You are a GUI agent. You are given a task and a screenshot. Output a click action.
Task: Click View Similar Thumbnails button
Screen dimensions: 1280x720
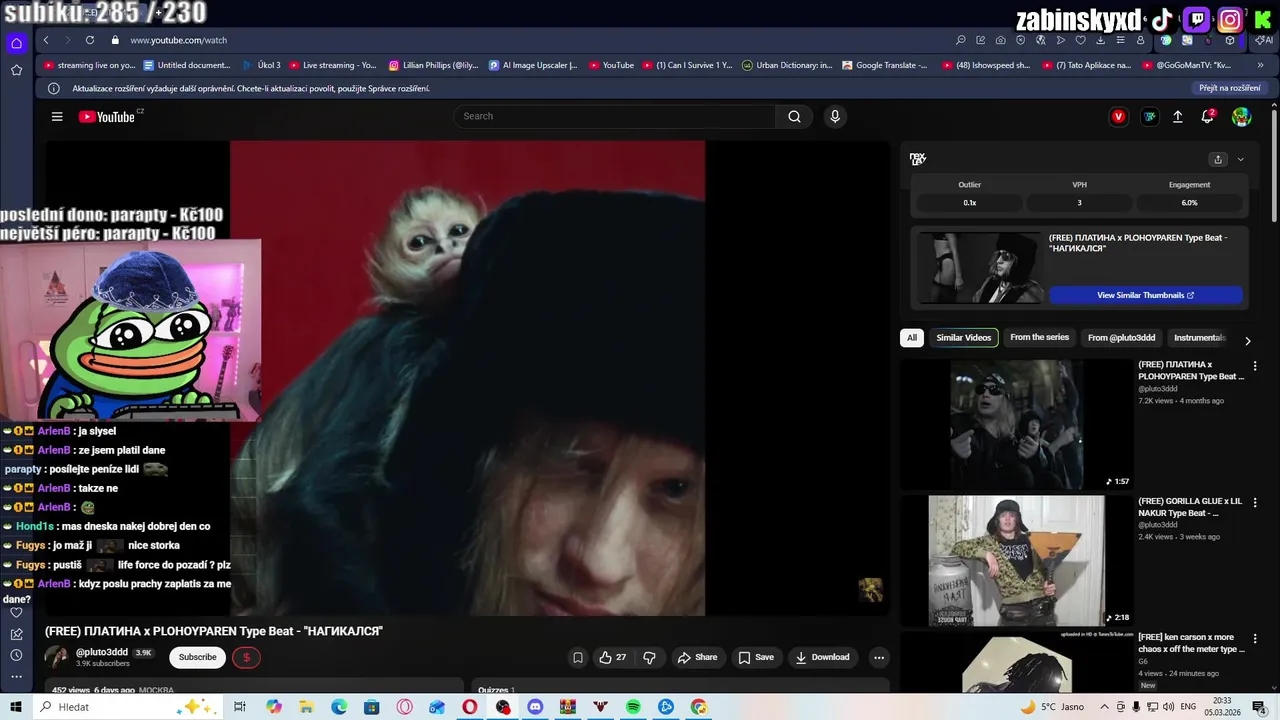click(1146, 295)
